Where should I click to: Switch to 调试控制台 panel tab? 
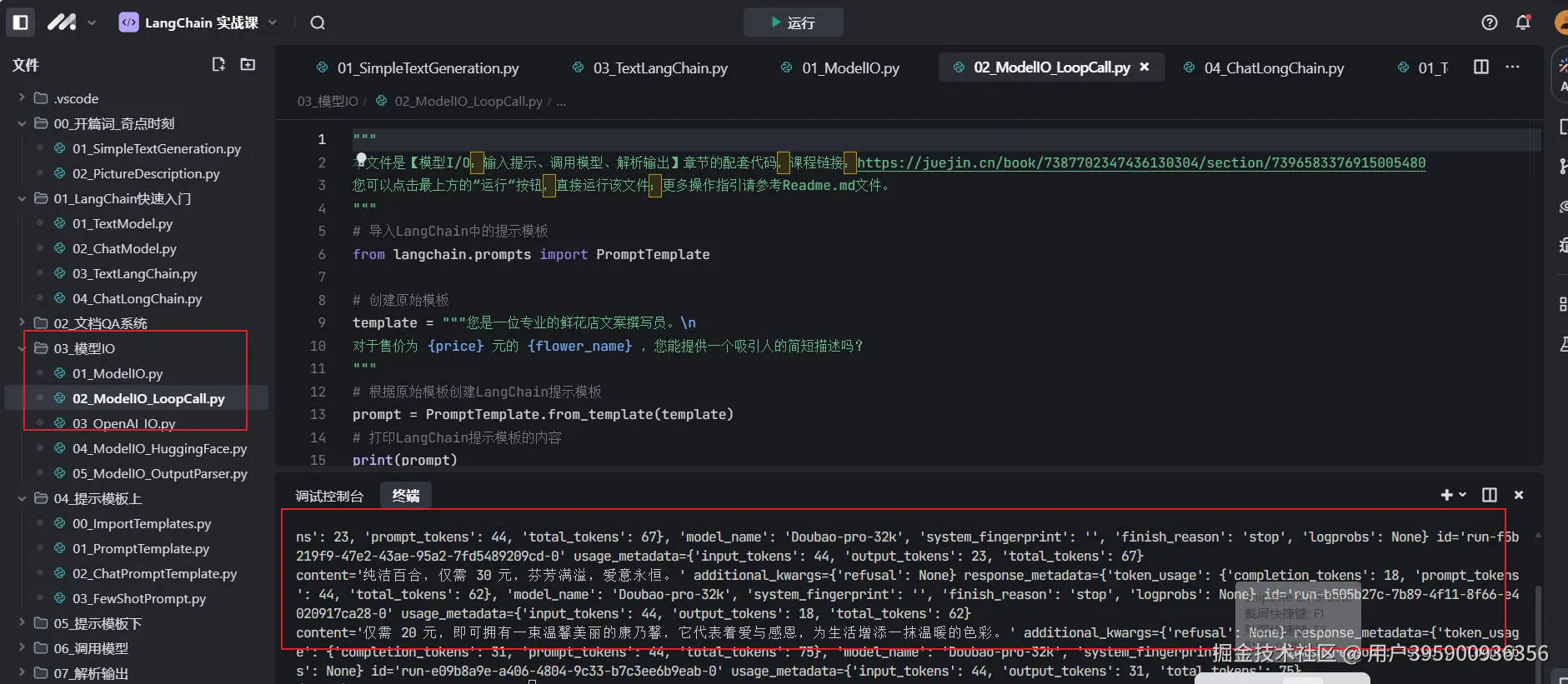click(x=329, y=496)
